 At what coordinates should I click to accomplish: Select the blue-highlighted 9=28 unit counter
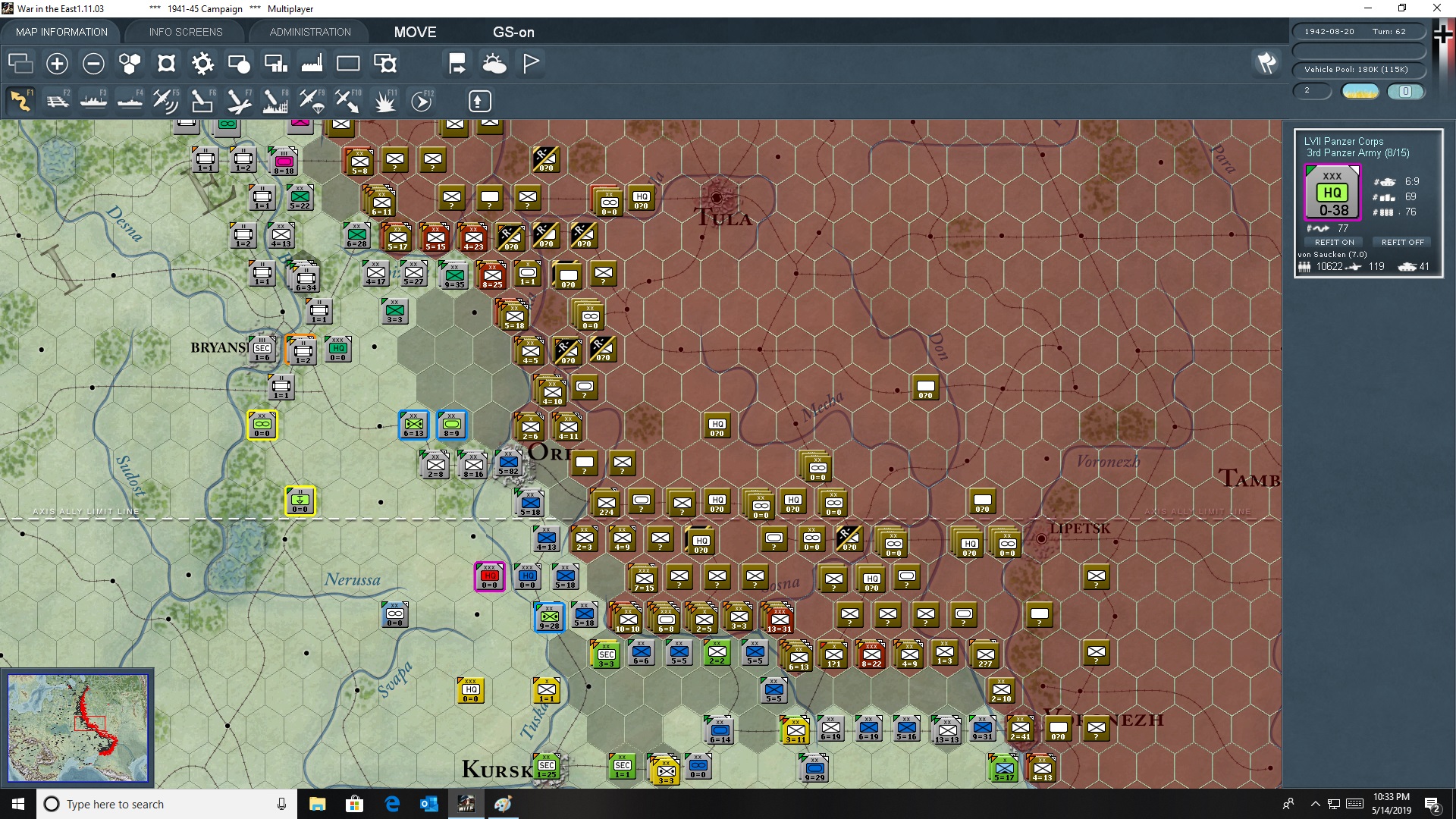tap(549, 618)
